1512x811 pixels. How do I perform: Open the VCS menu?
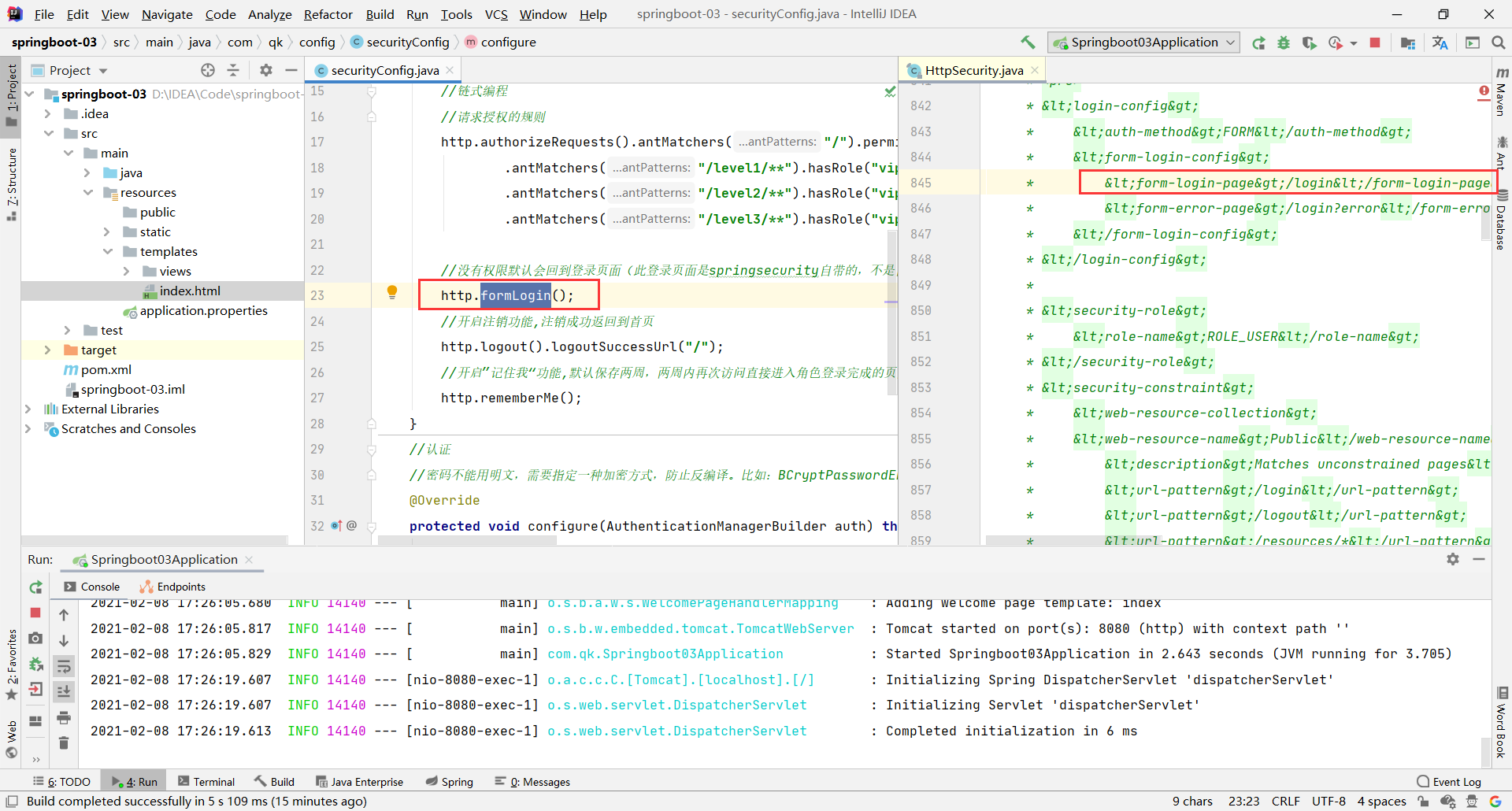(x=495, y=14)
